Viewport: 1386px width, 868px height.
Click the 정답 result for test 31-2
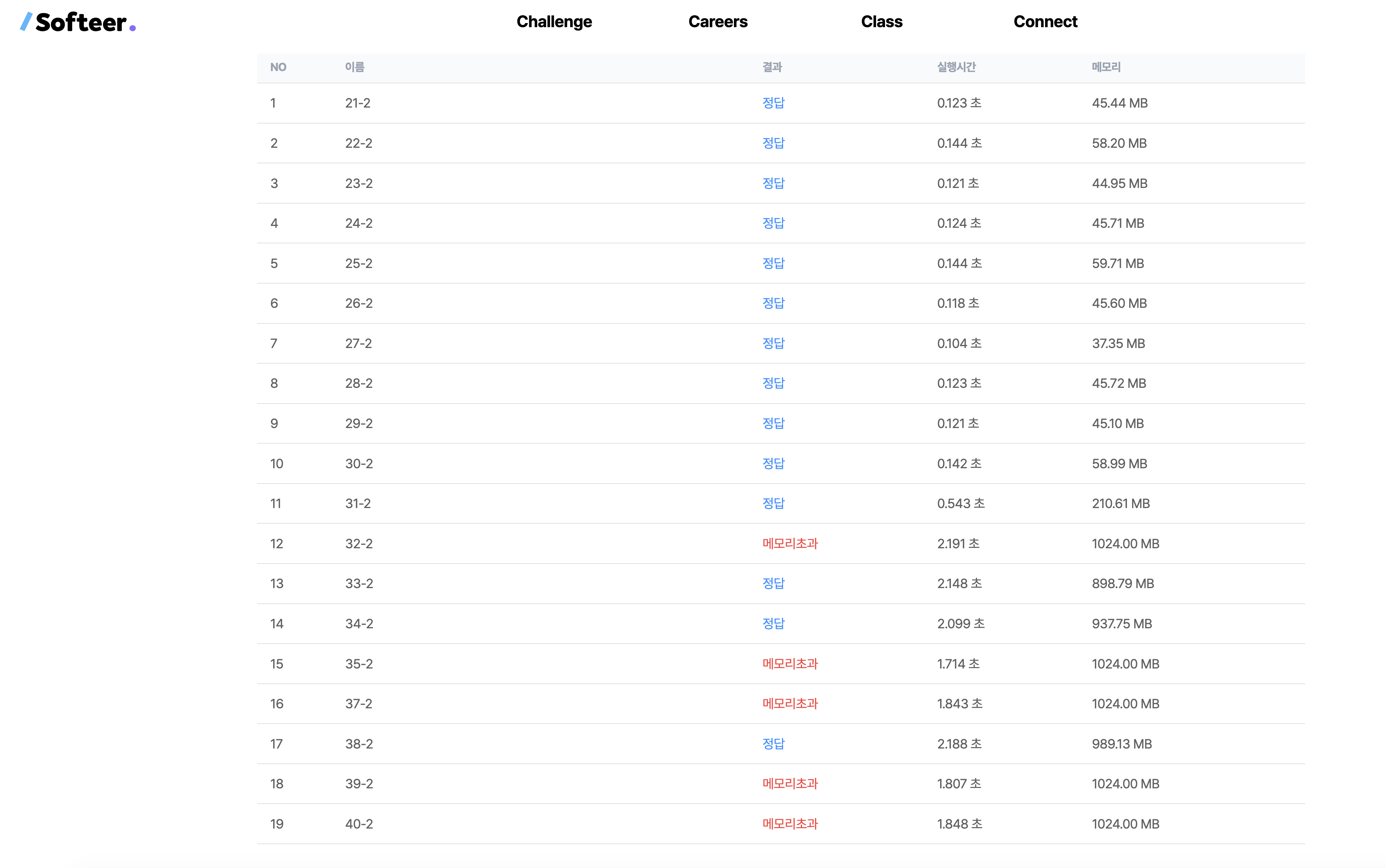tap(773, 504)
